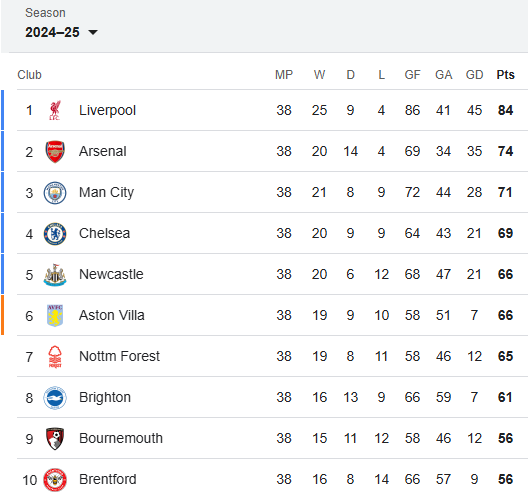Click the Bournemouth club crest
Image resolution: width=528 pixels, height=496 pixels.
(x=55, y=439)
